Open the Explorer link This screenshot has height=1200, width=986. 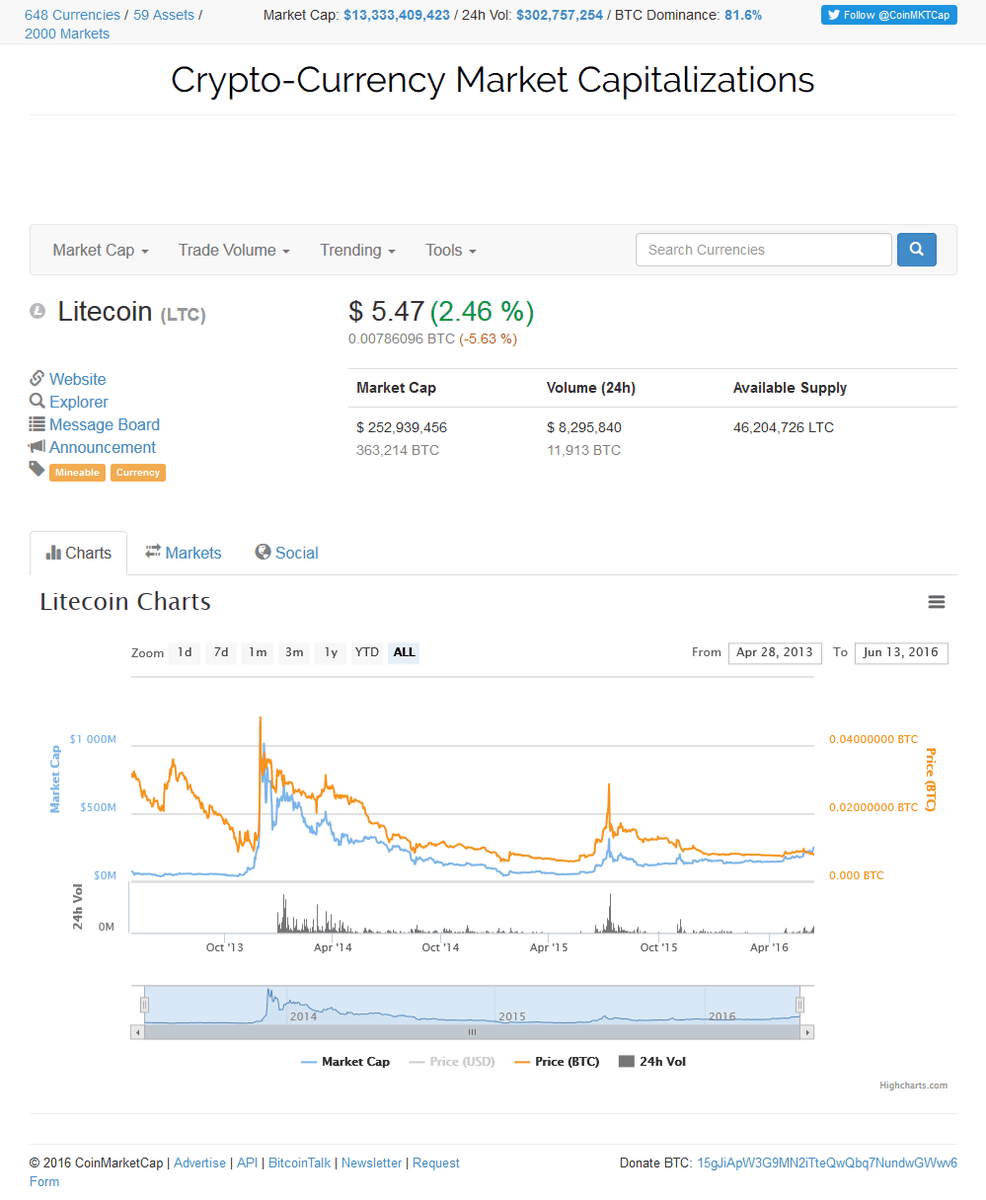(x=79, y=402)
